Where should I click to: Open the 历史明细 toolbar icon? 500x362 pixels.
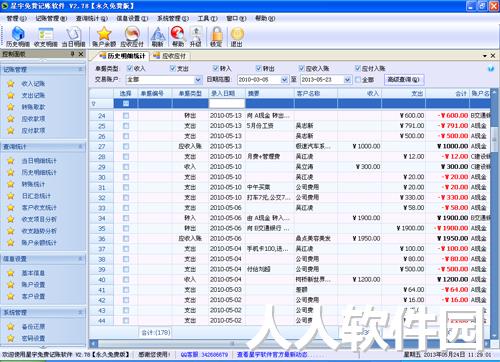coord(18,36)
